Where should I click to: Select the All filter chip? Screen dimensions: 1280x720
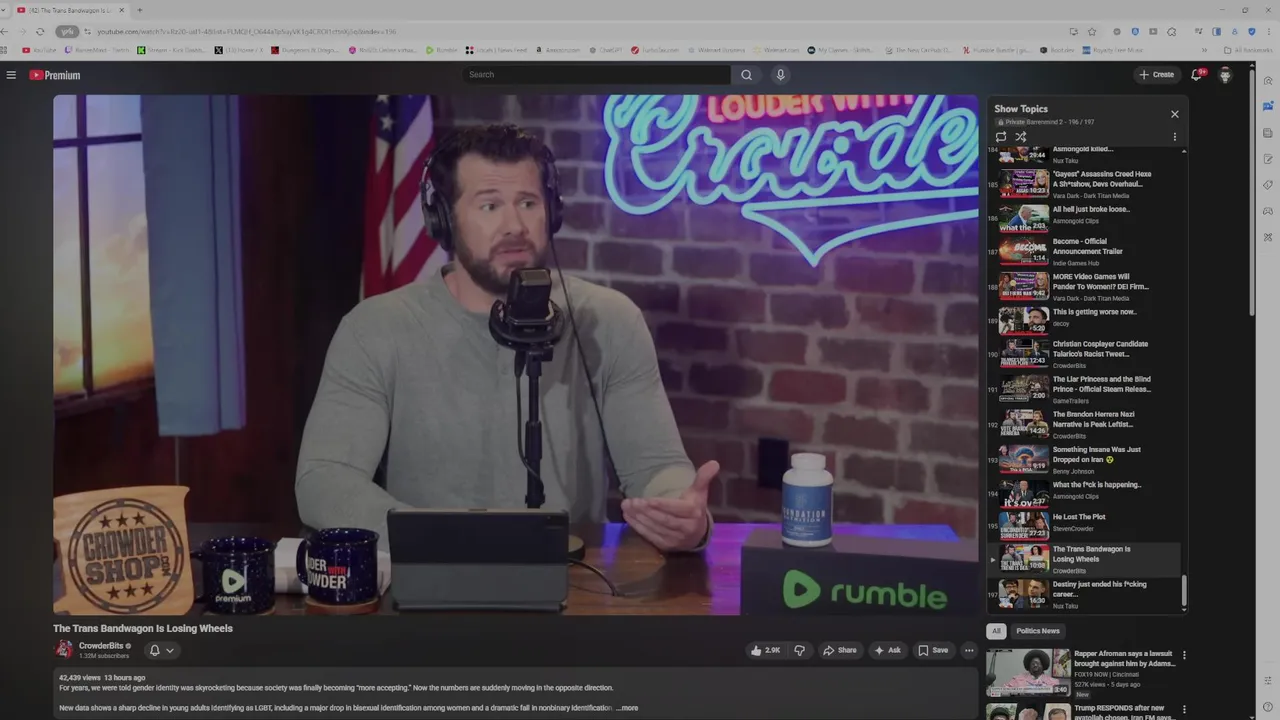(x=996, y=631)
